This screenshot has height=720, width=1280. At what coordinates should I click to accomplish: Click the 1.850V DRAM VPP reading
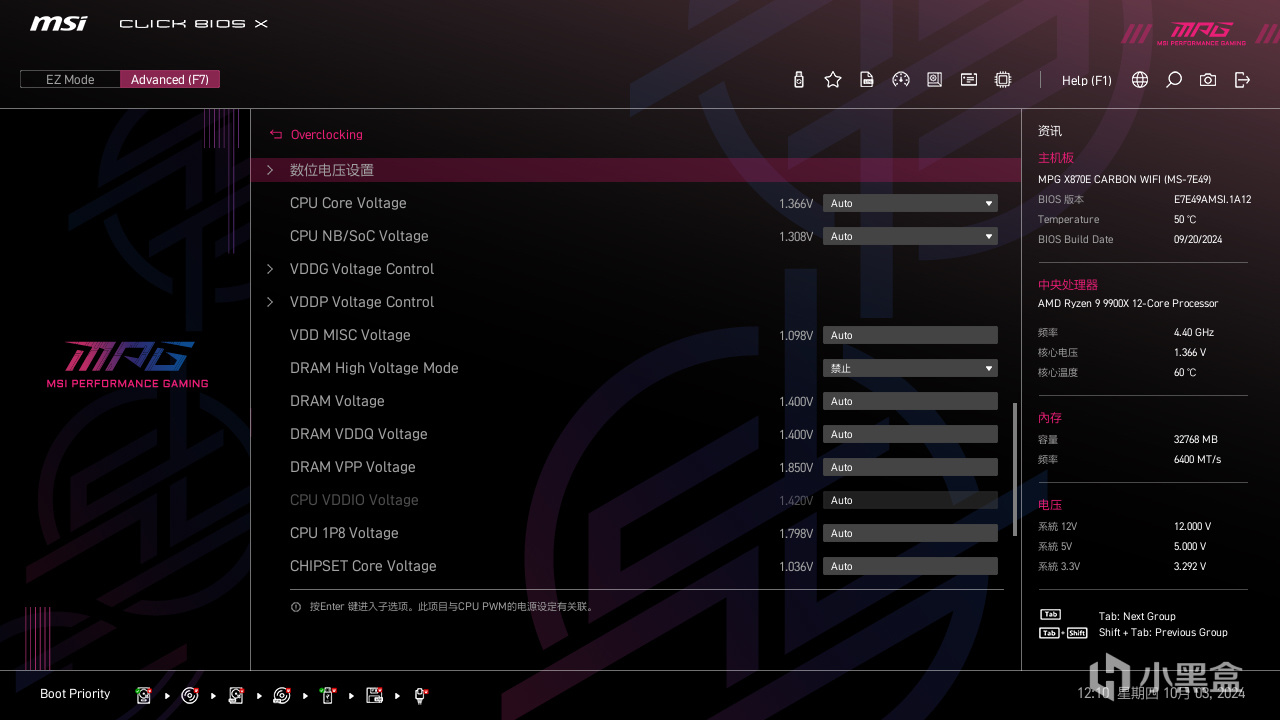[x=796, y=468]
